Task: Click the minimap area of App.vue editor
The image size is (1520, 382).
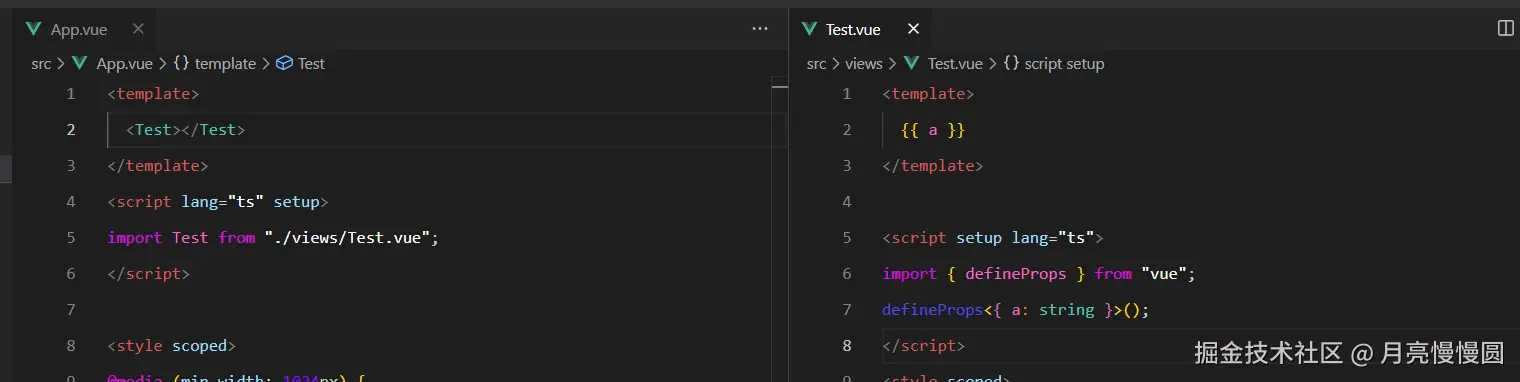Action: (x=779, y=229)
